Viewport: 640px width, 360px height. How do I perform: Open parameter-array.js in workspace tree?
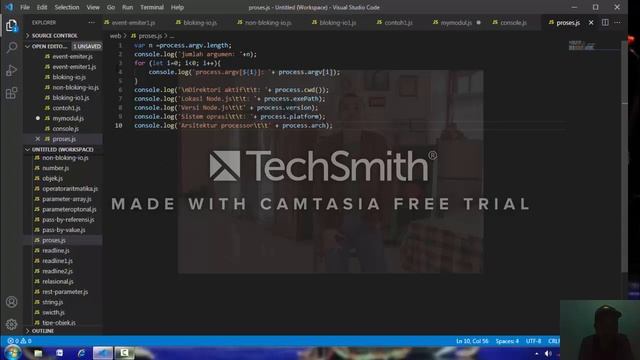click(x=67, y=199)
